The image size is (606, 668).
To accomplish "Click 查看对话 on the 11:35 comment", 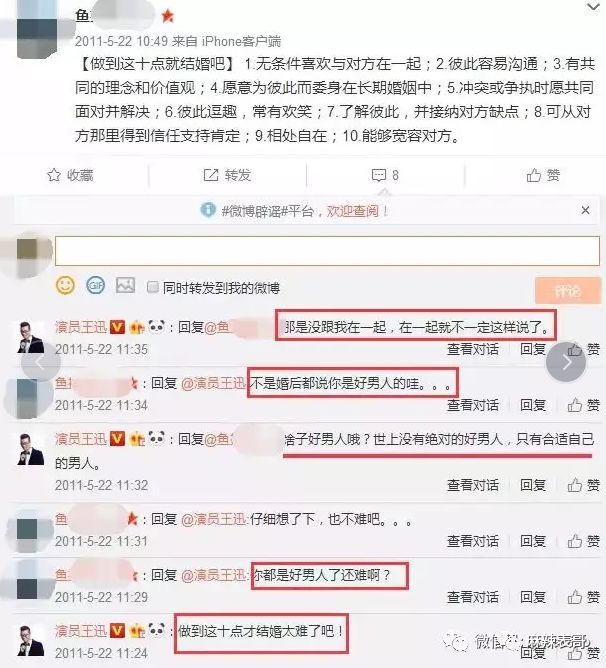I will (x=473, y=349).
